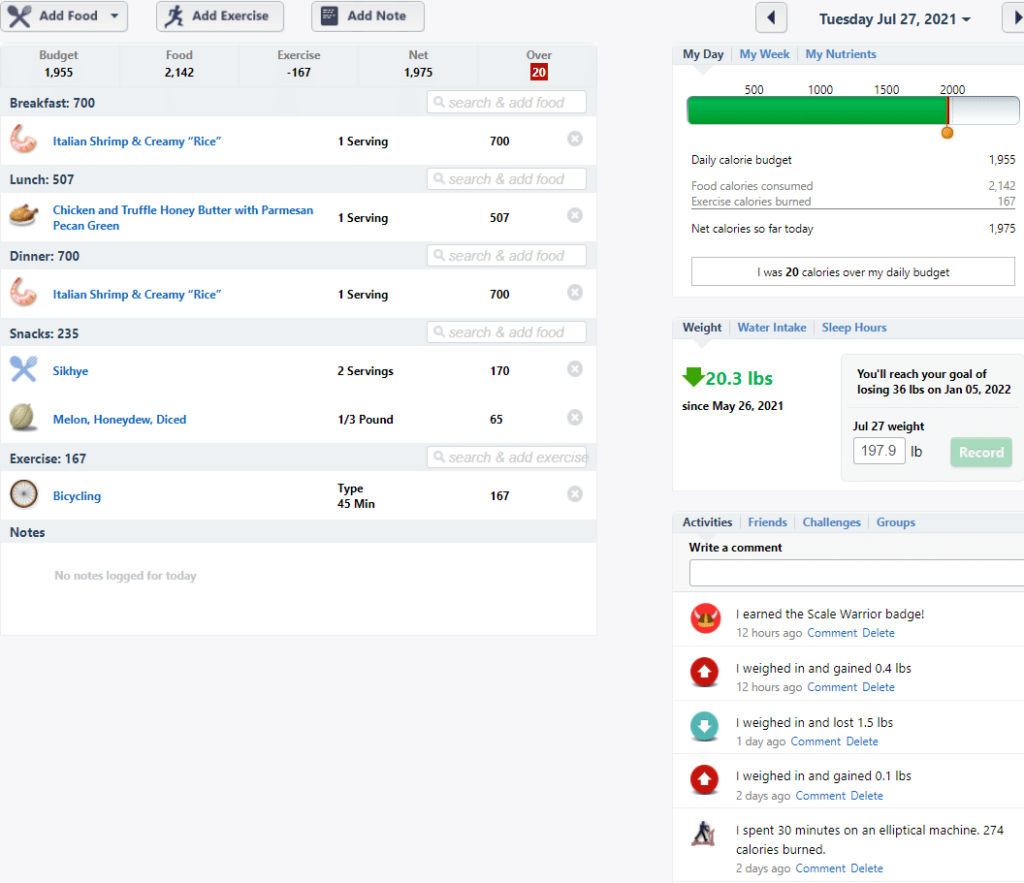This screenshot has width=1024, height=883.
Task: Switch to the My Week tab
Action: 764,54
